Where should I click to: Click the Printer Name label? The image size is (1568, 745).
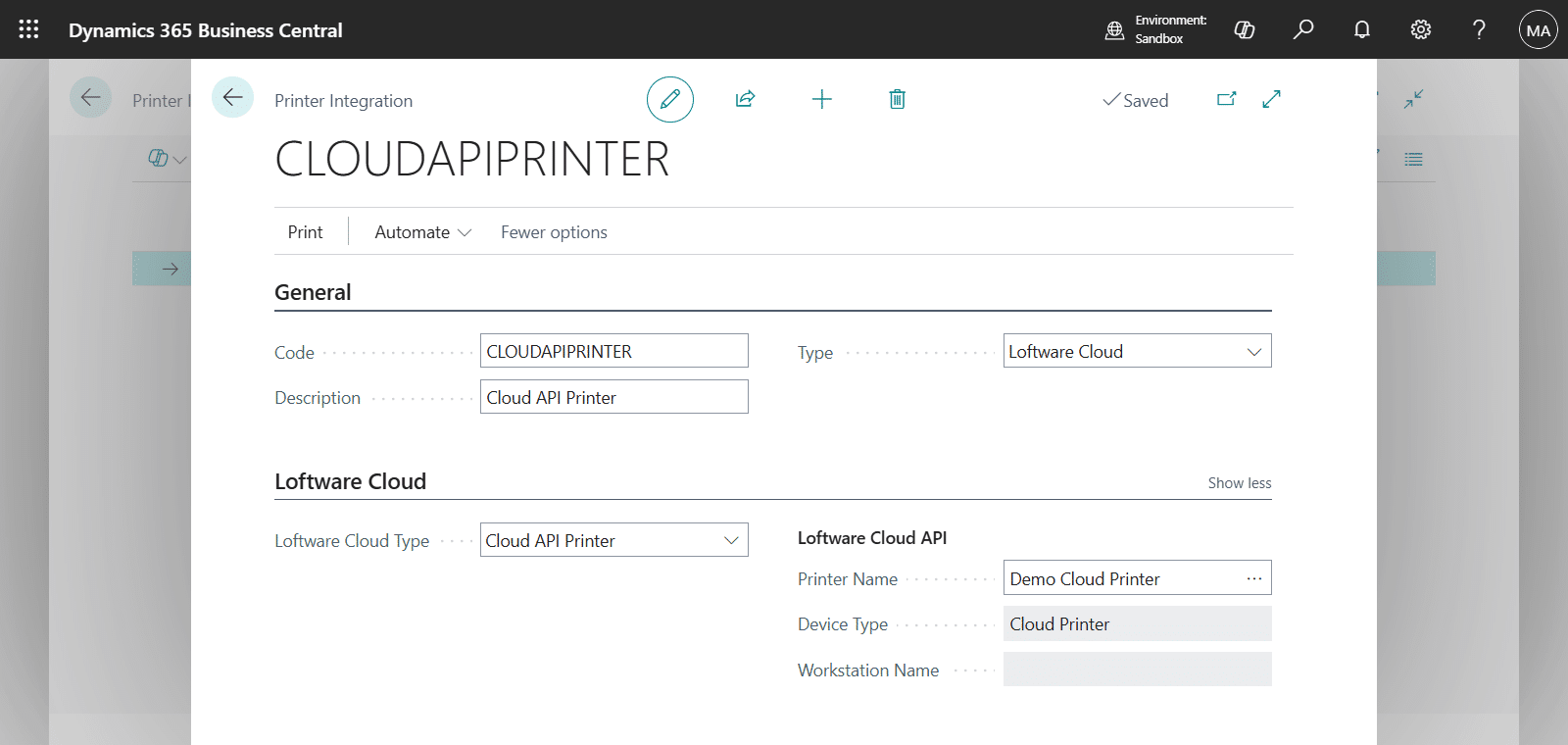[x=848, y=579]
